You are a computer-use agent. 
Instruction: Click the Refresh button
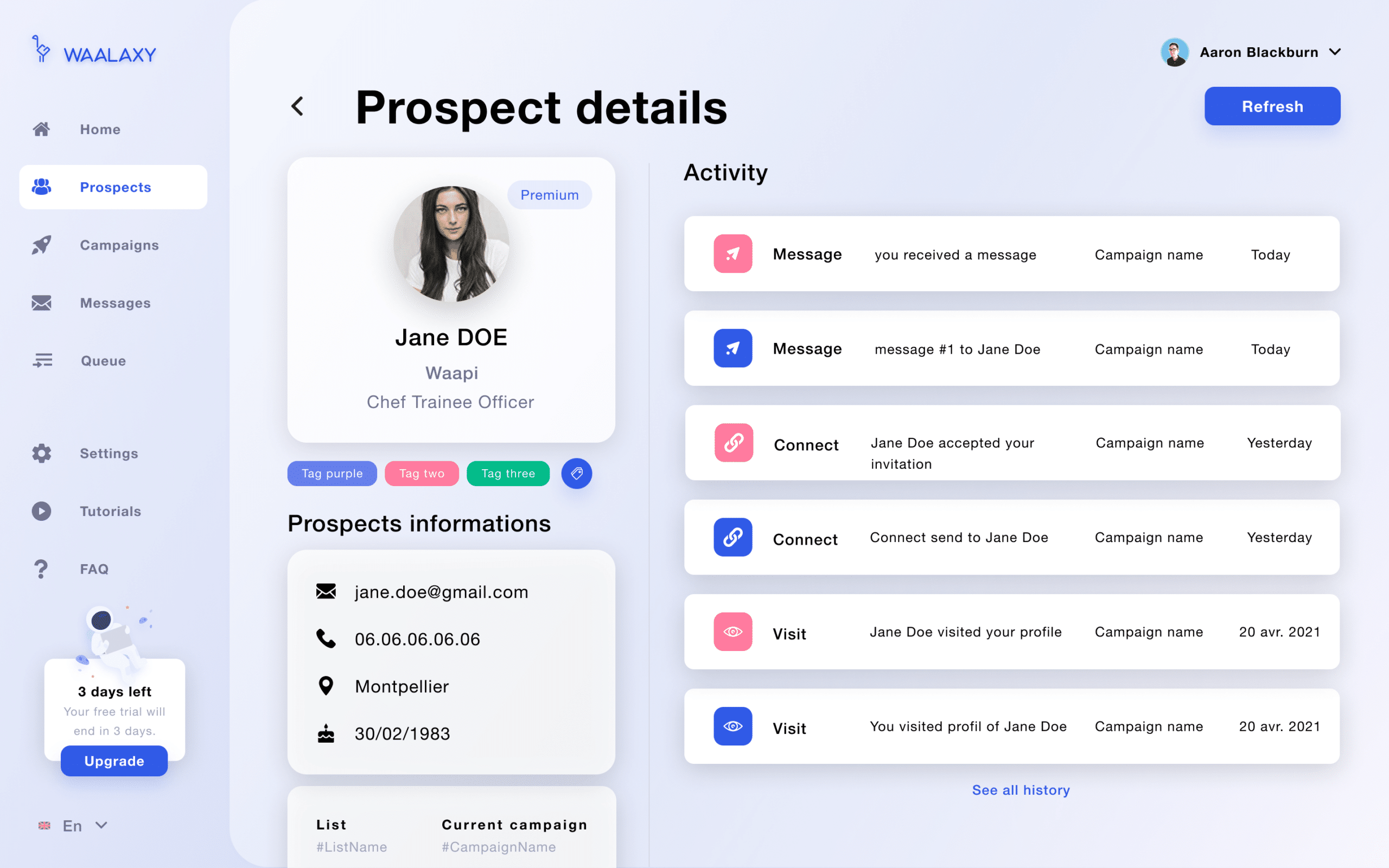coord(1272,106)
